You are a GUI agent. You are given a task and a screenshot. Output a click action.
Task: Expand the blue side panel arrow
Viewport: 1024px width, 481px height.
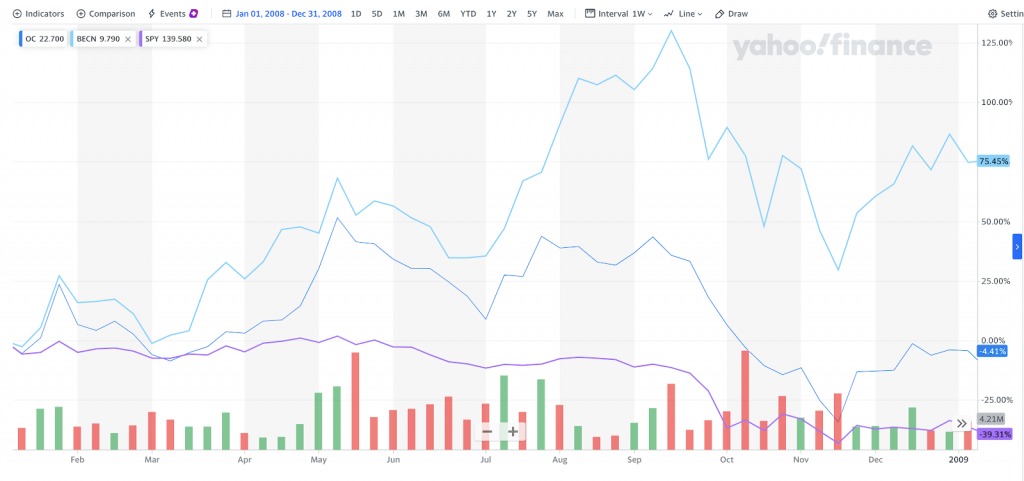pos(1016,246)
